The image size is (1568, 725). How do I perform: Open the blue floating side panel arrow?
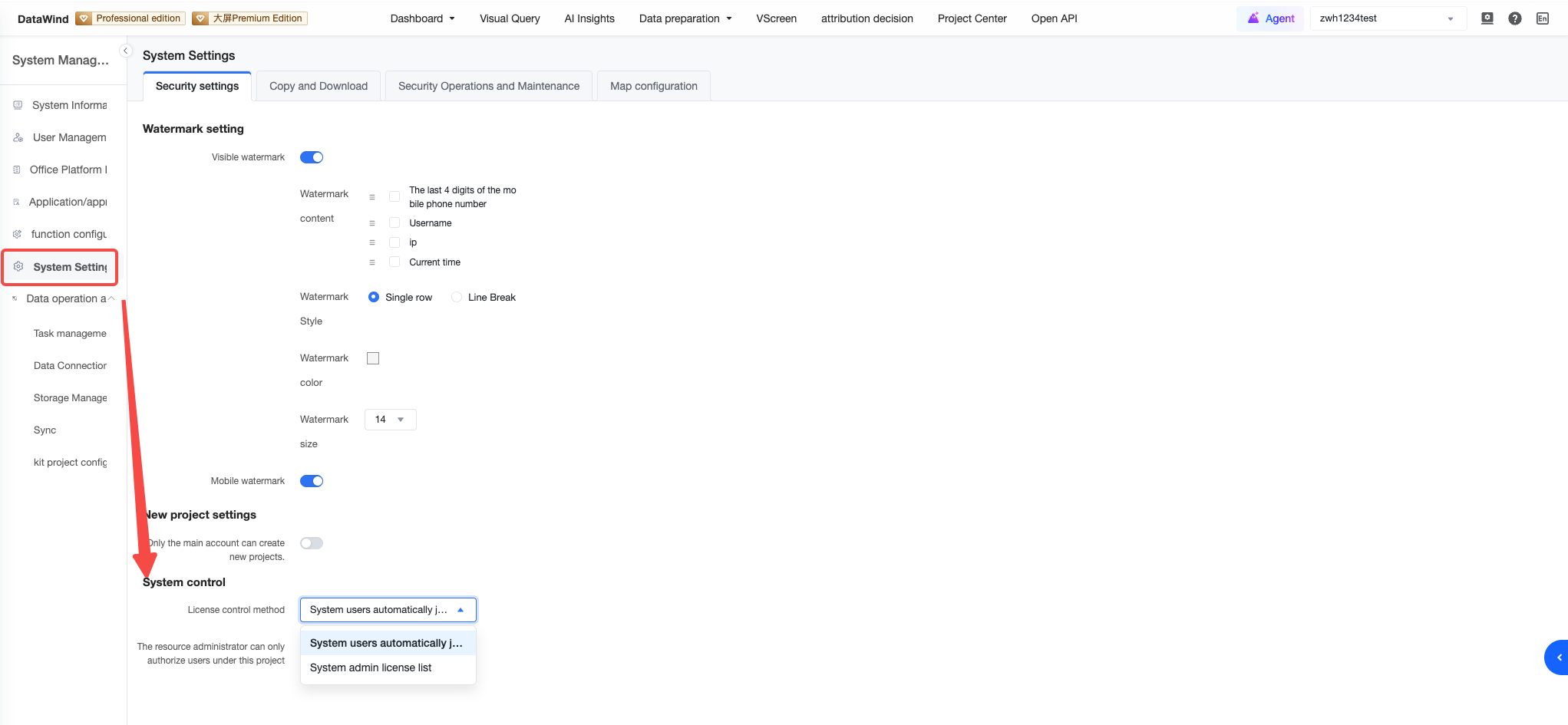point(1557,657)
